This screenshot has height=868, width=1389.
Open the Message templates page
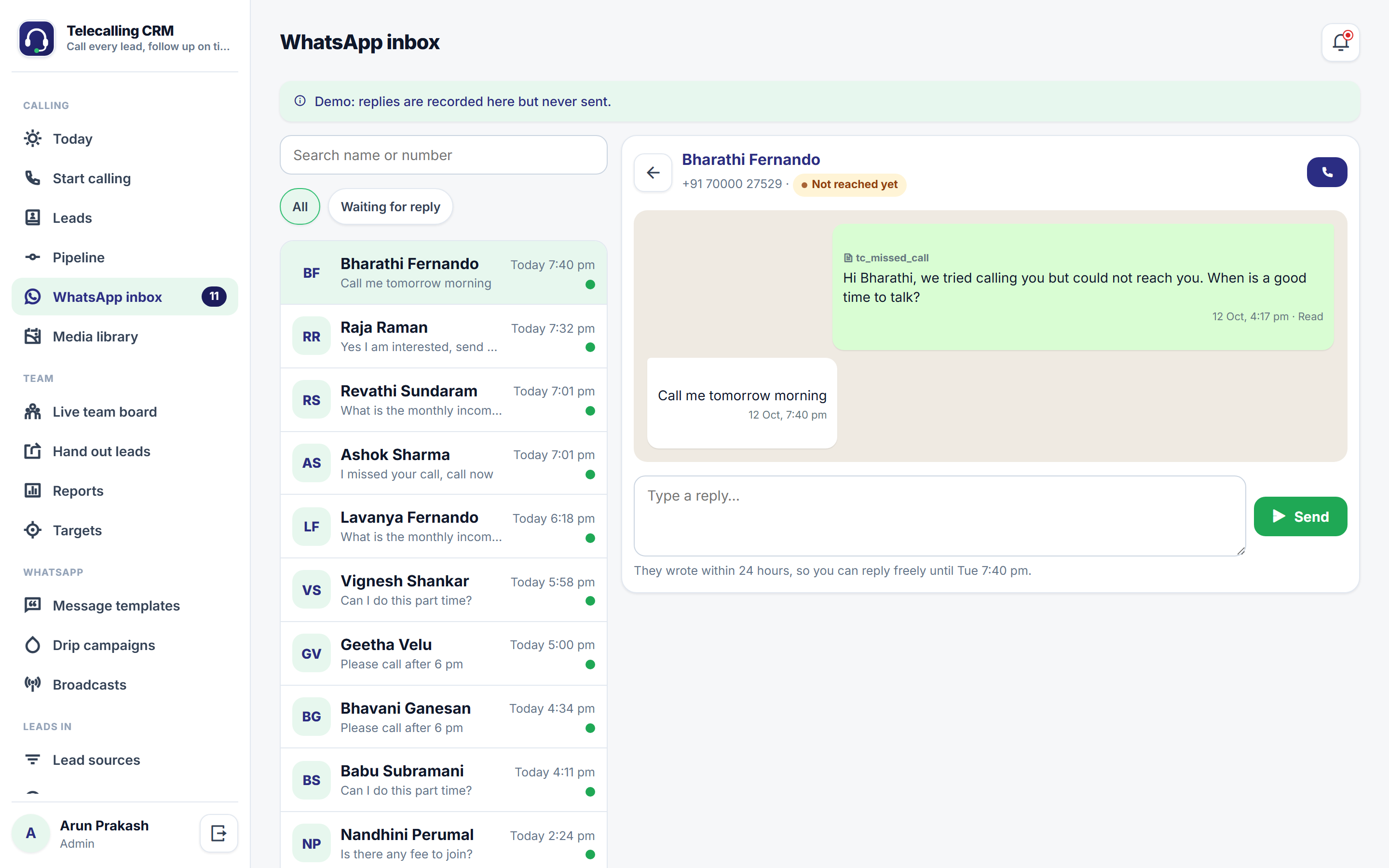coord(124,605)
